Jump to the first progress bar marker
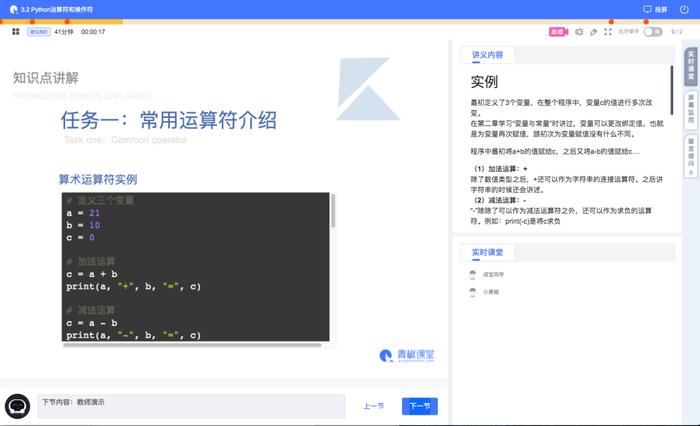Screen dimensions: 700x426 pos(1,21)
